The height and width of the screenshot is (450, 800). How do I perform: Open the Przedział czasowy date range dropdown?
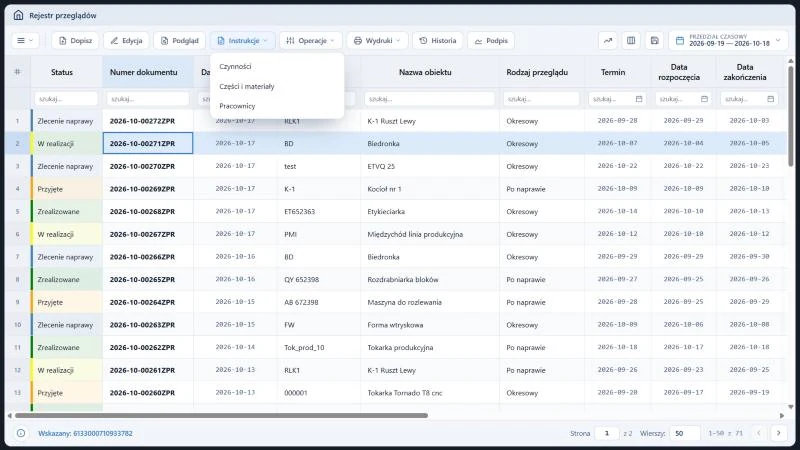(728, 40)
